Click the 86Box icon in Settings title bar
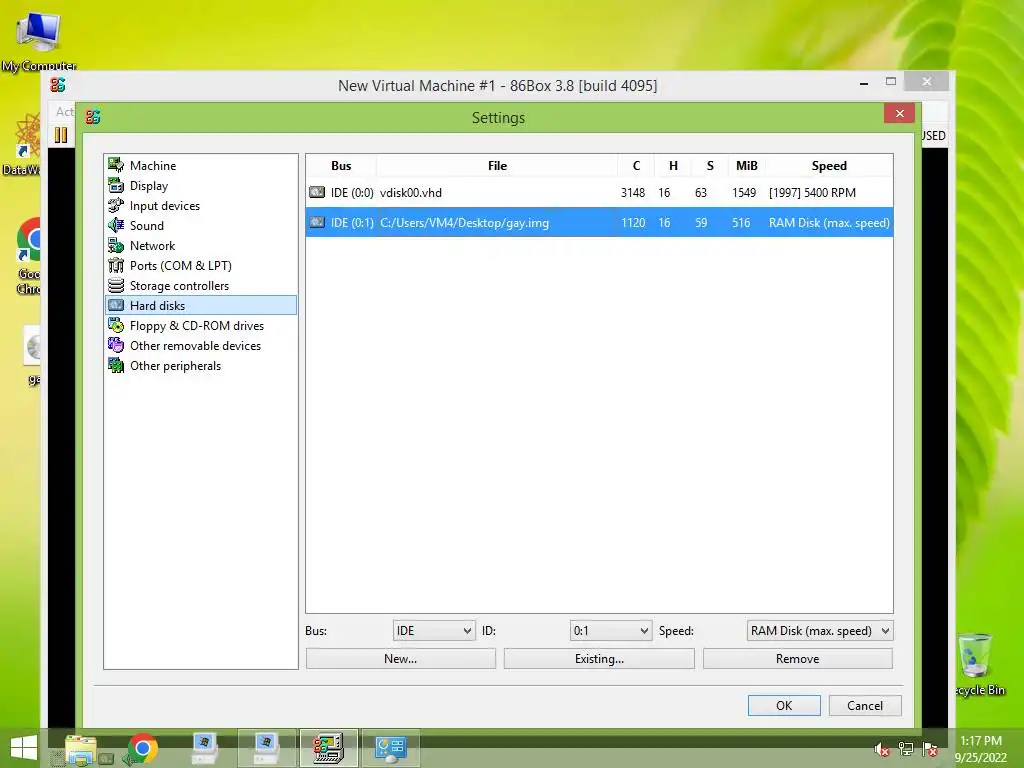The height and width of the screenshot is (768, 1024). coord(93,117)
